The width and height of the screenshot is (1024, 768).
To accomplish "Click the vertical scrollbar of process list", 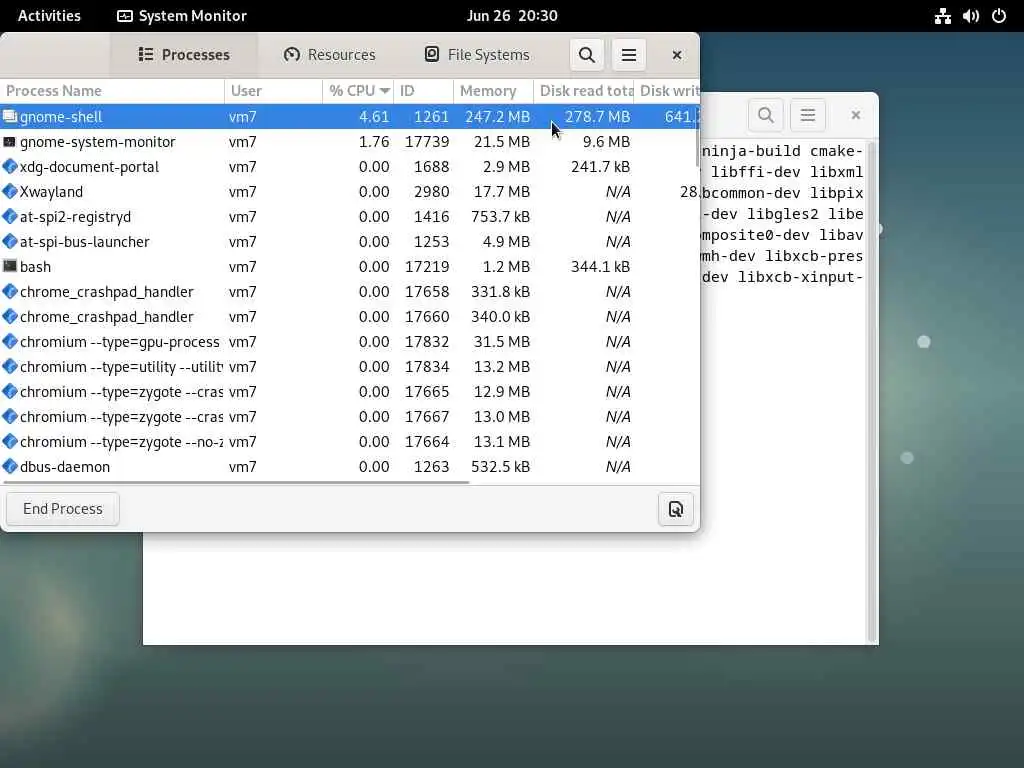I will (x=697, y=136).
